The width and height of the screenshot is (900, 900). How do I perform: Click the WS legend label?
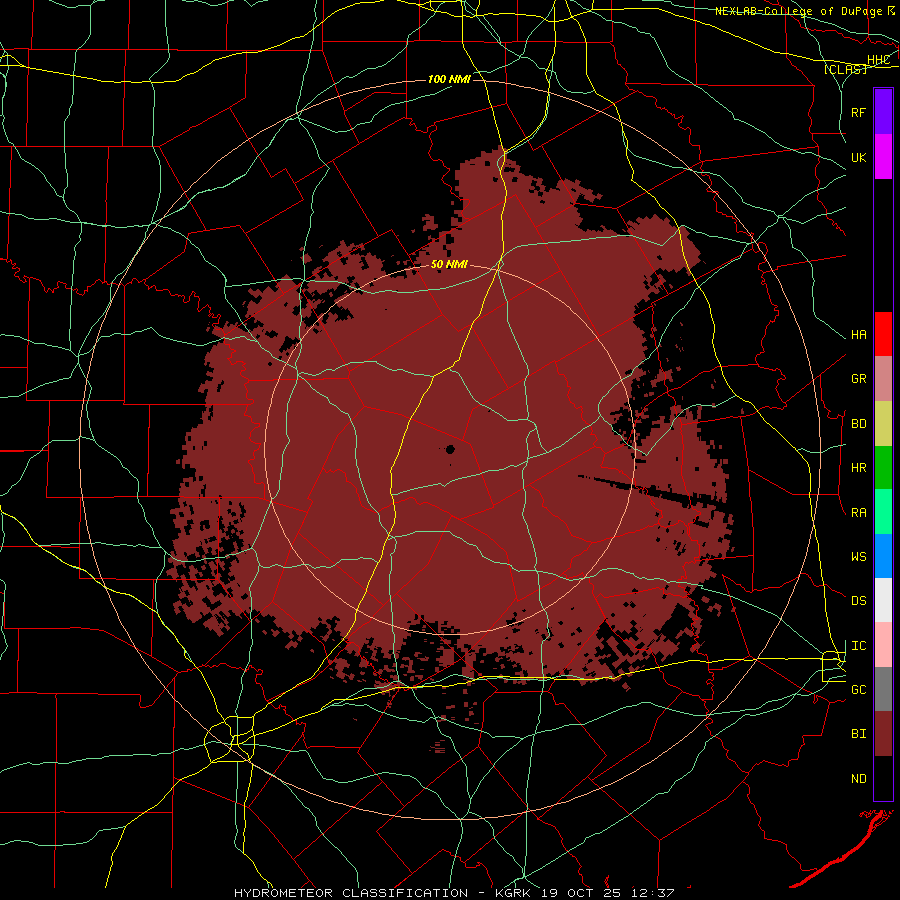tap(858, 557)
